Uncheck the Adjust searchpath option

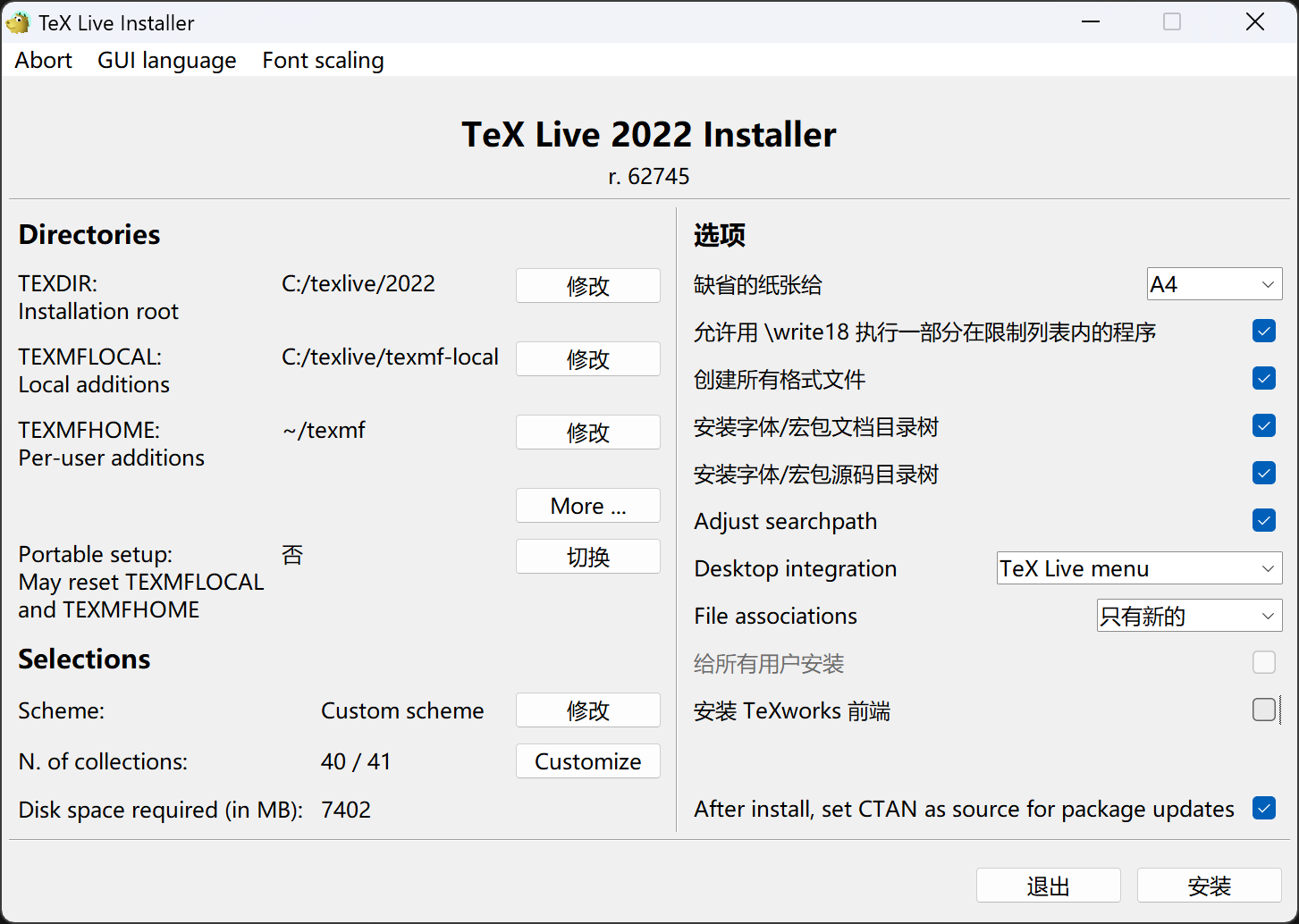[1263, 520]
